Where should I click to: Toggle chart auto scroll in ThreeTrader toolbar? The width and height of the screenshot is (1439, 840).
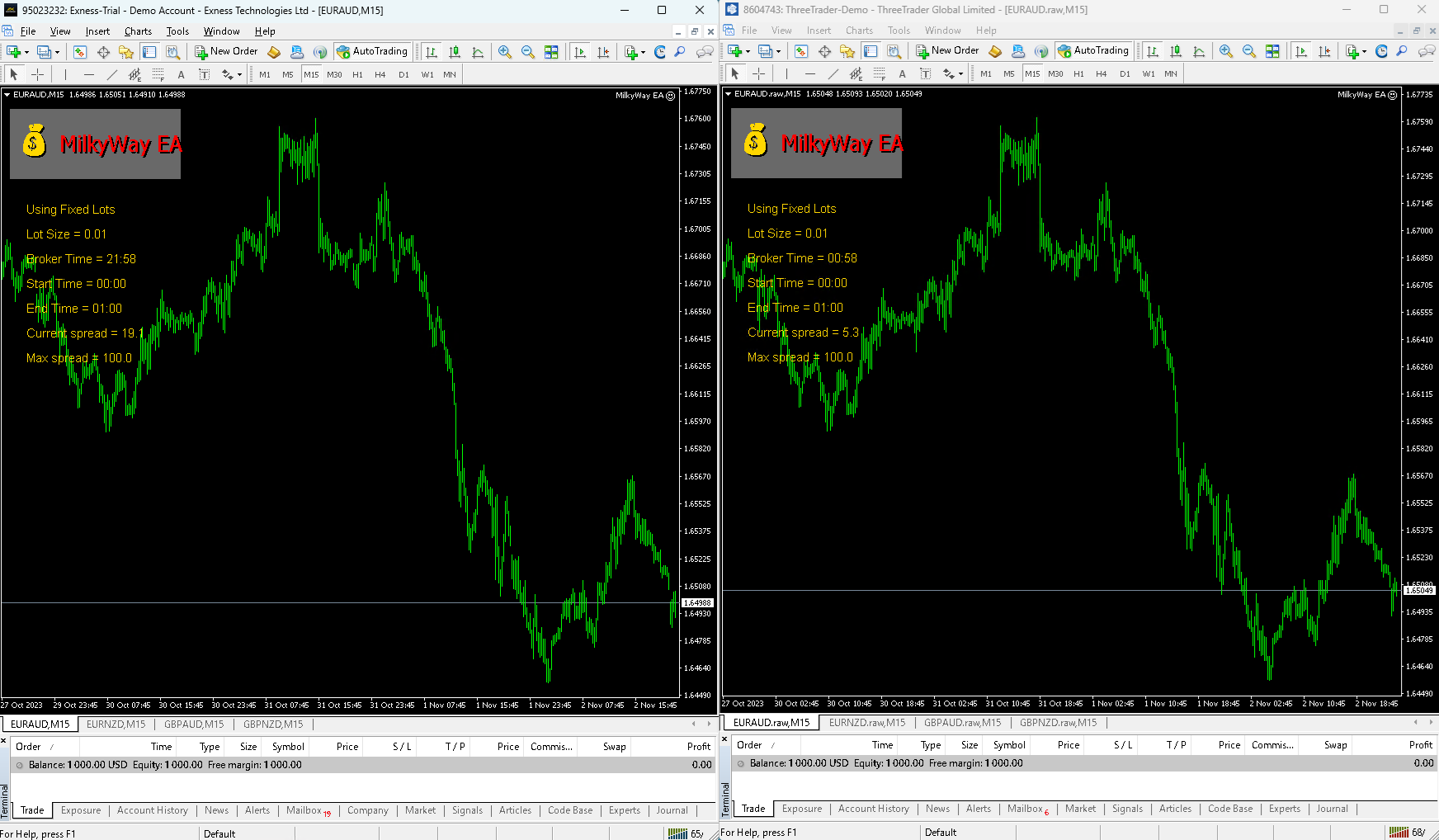click(x=1301, y=51)
